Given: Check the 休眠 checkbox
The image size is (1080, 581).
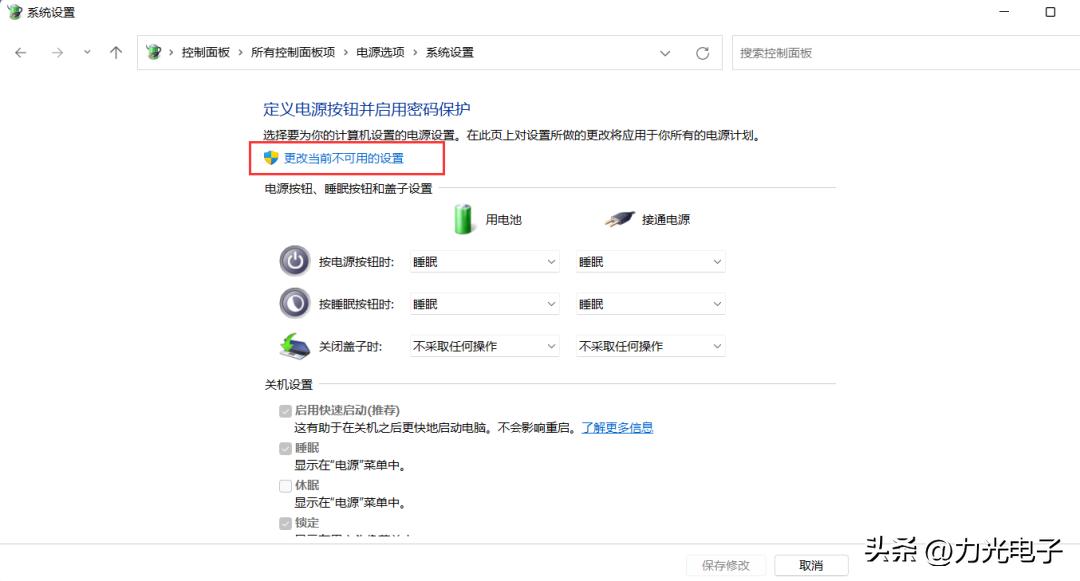Looking at the screenshot, I should 286,485.
